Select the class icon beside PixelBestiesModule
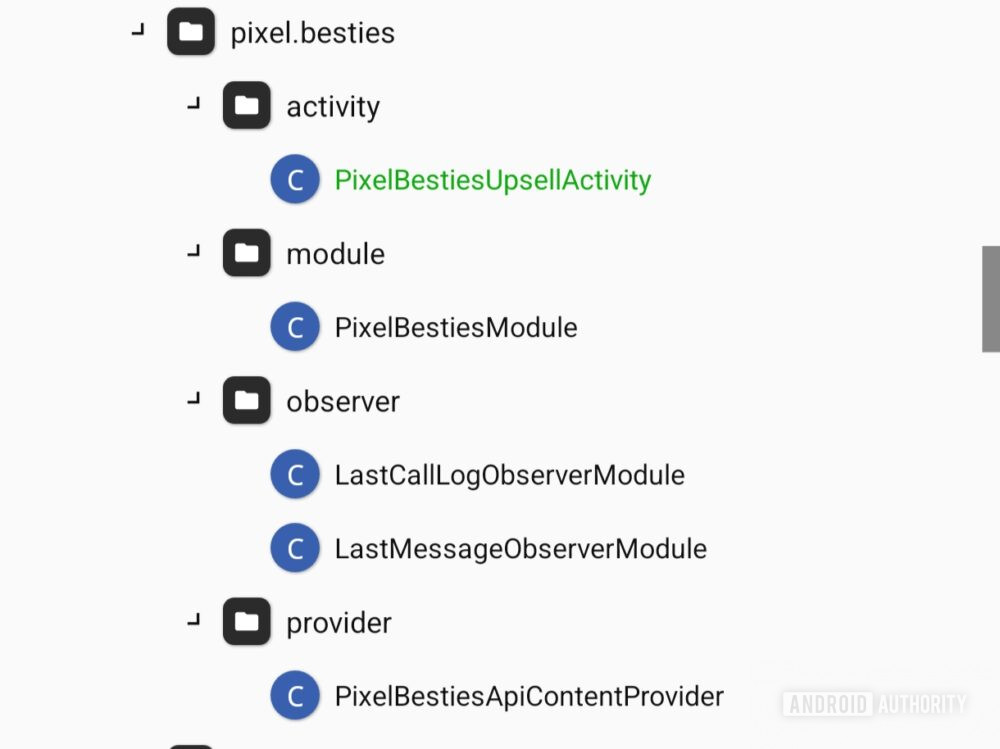 (295, 326)
